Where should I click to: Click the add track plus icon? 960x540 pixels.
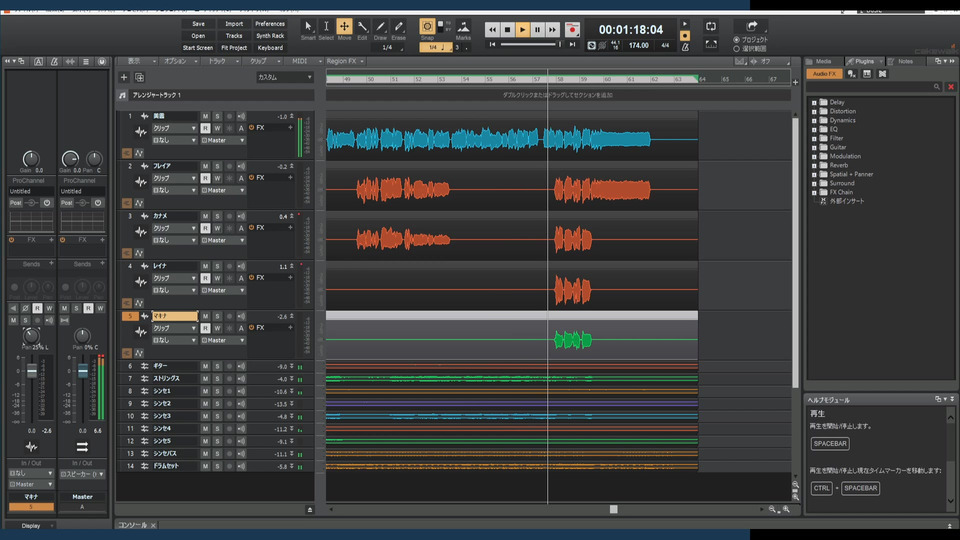pos(124,77)
